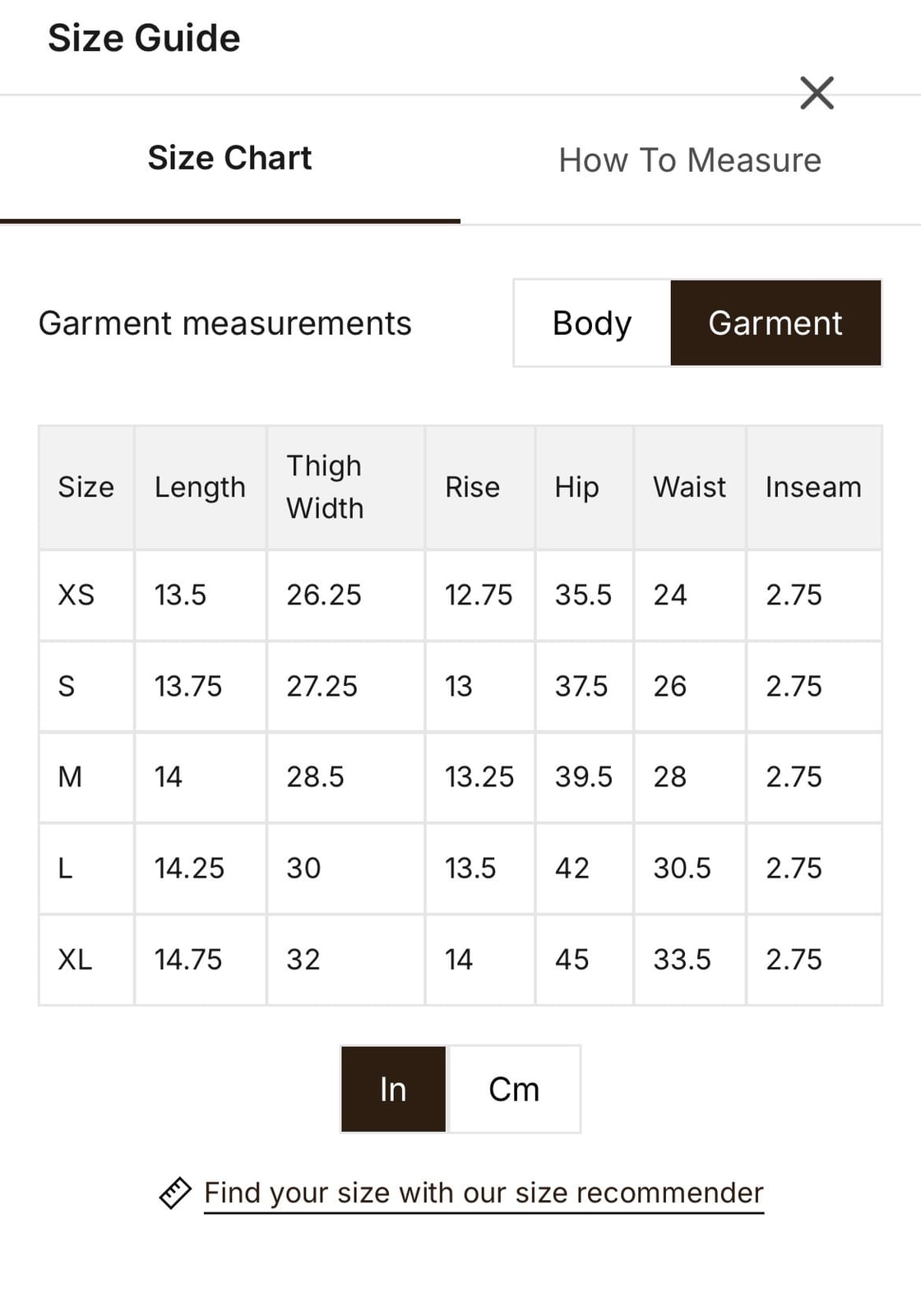The width and height of the screenshot is (921, 1316).
Task: Click the L row waist value 30.5
Action: pos(682,868)
